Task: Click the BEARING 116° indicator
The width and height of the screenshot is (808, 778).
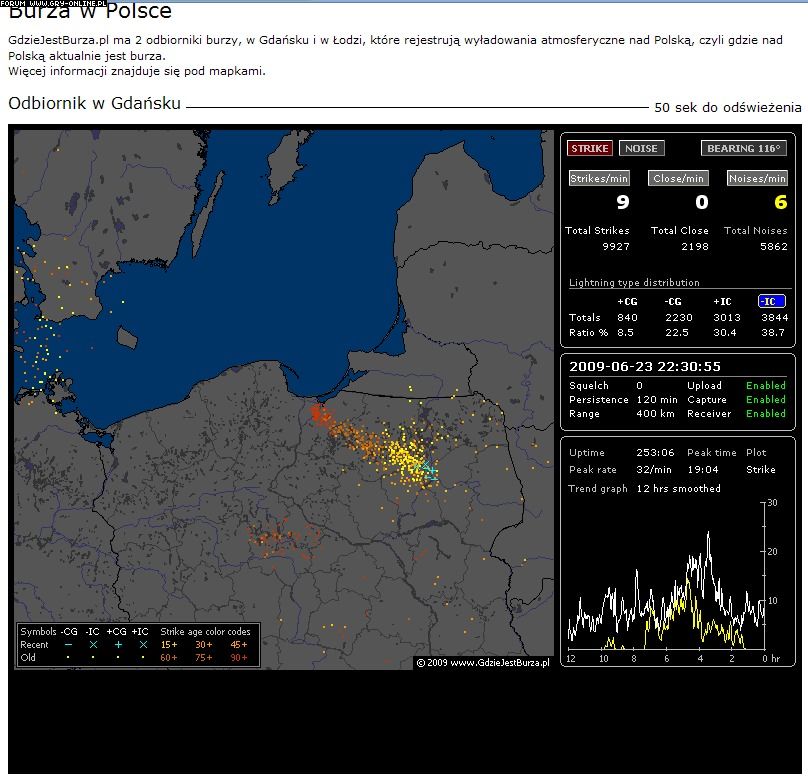Action: point(743,148)
